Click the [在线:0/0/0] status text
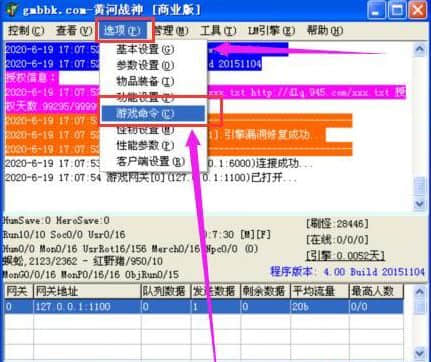Image resolution: width=431 pixels, height=362 pixels. coord(337,239)
